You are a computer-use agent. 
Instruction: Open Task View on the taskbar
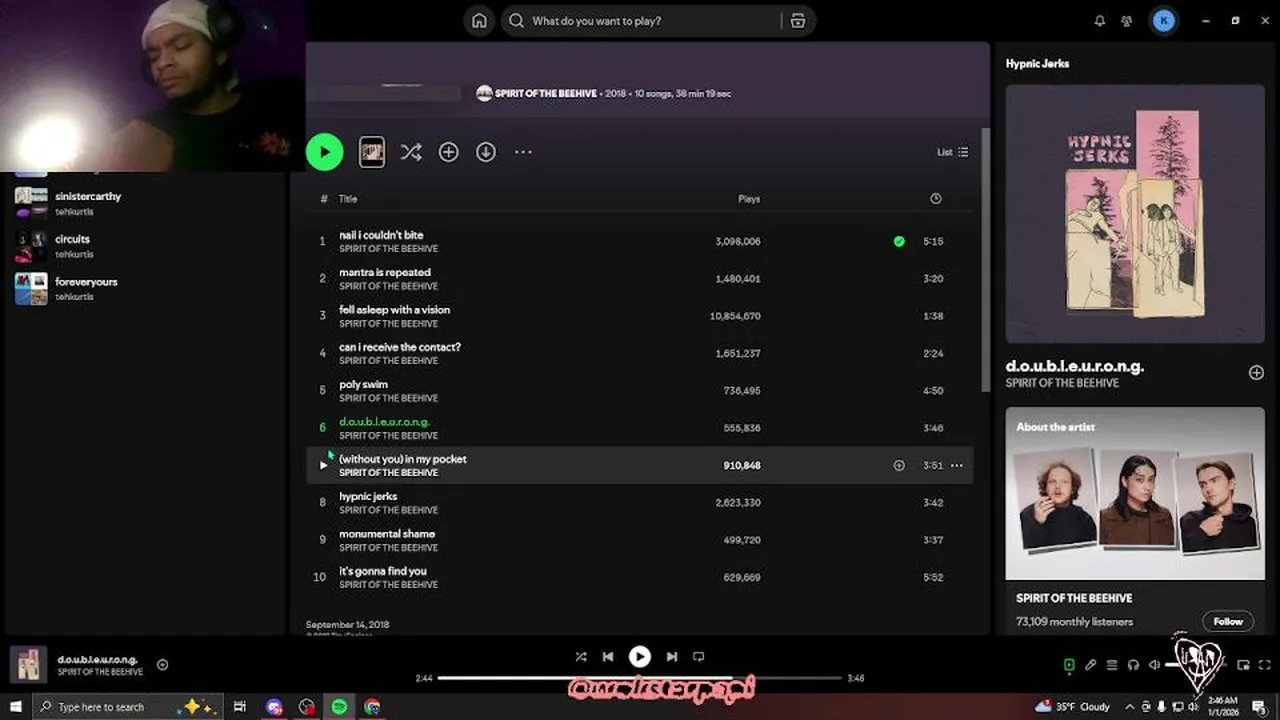240,706
